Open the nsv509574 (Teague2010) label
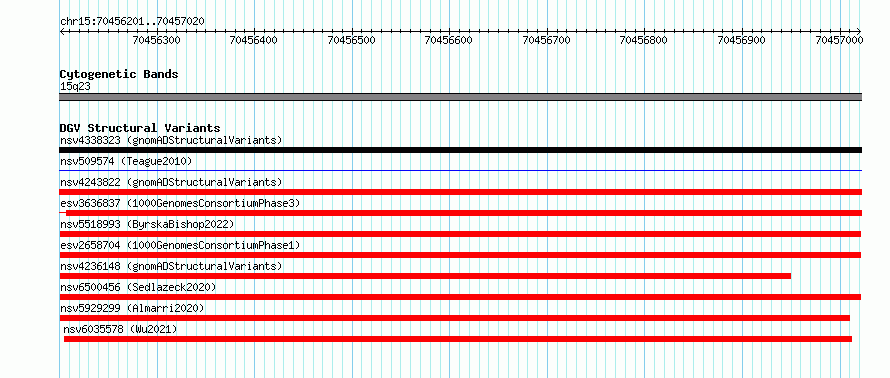Image resolution: width=890 pixels, height=378 pixels. tap(126, 162)
